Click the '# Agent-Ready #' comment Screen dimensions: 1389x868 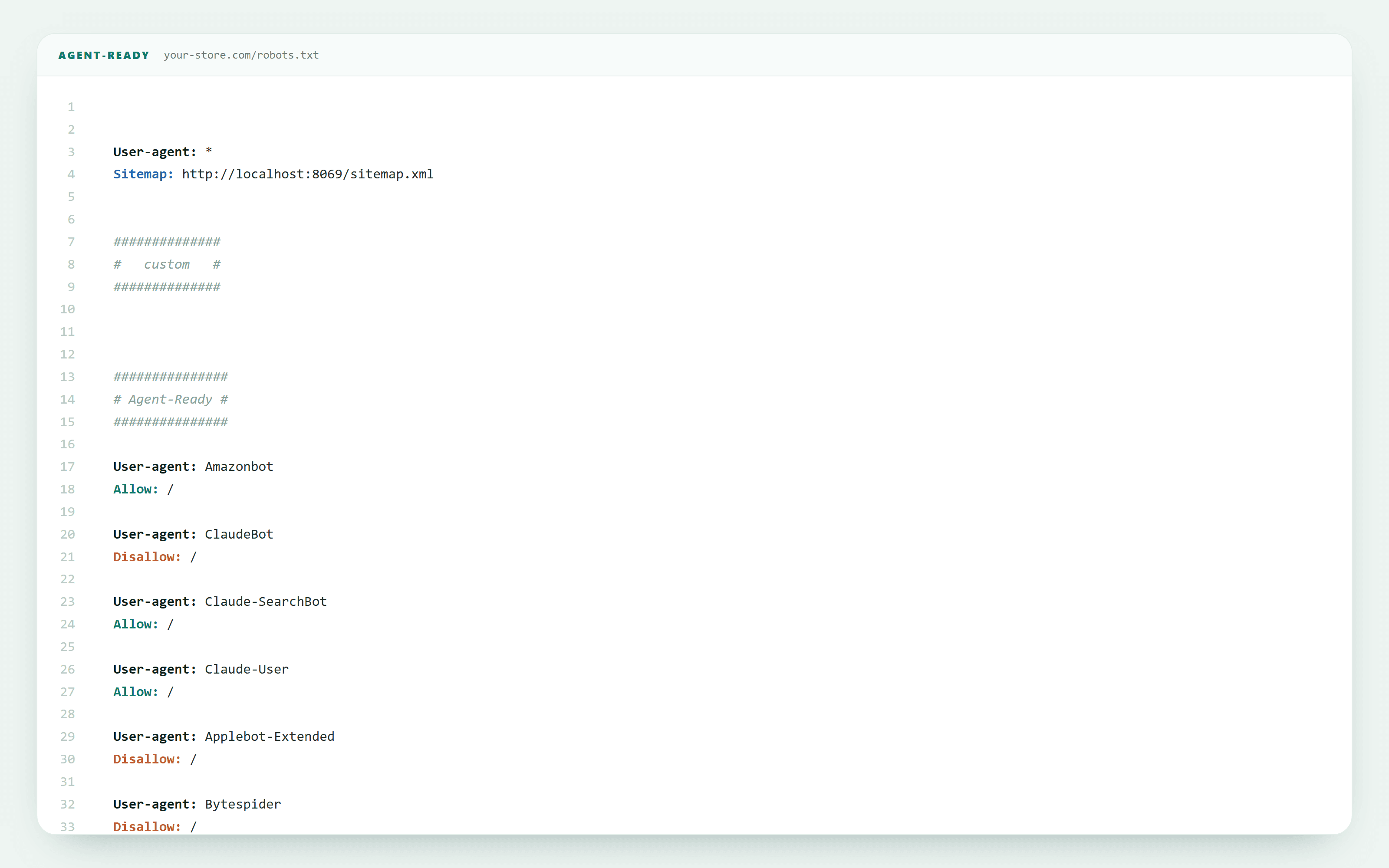171,399
